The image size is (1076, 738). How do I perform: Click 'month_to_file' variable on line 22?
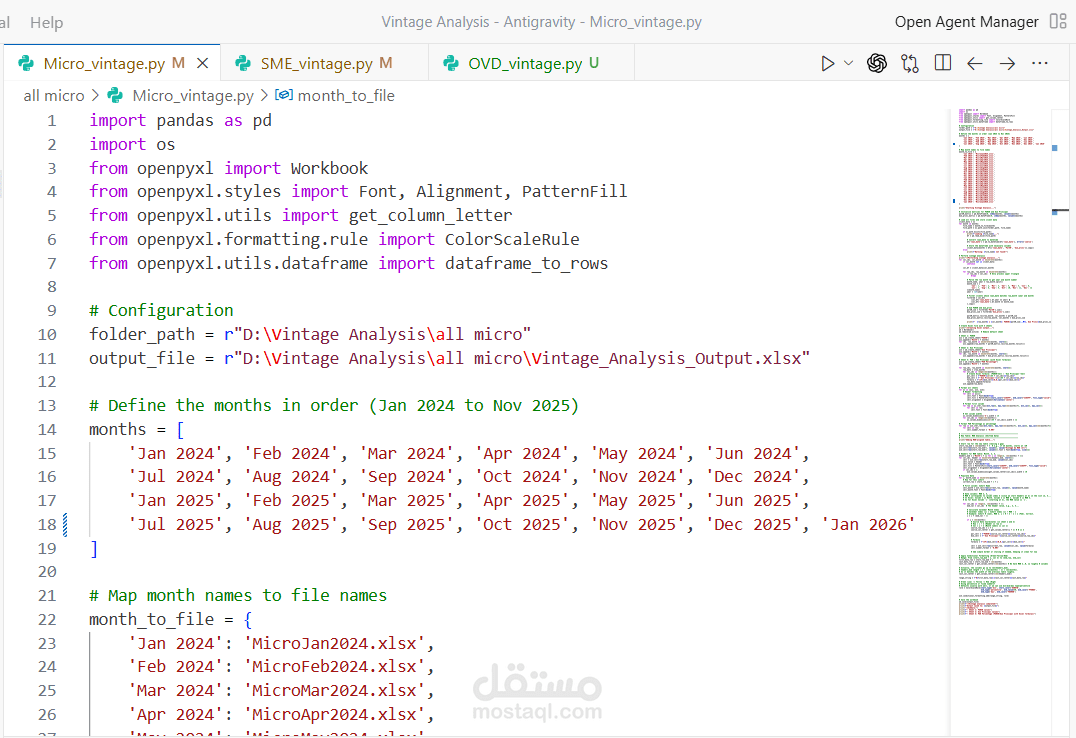point(152,620)
